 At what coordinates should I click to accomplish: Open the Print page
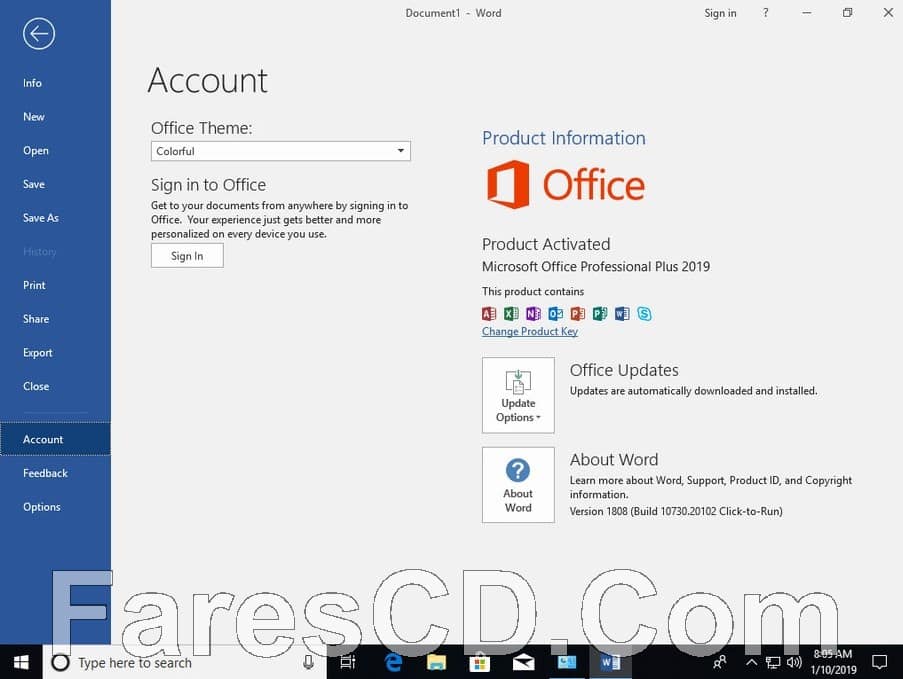[x=34, y=285]
